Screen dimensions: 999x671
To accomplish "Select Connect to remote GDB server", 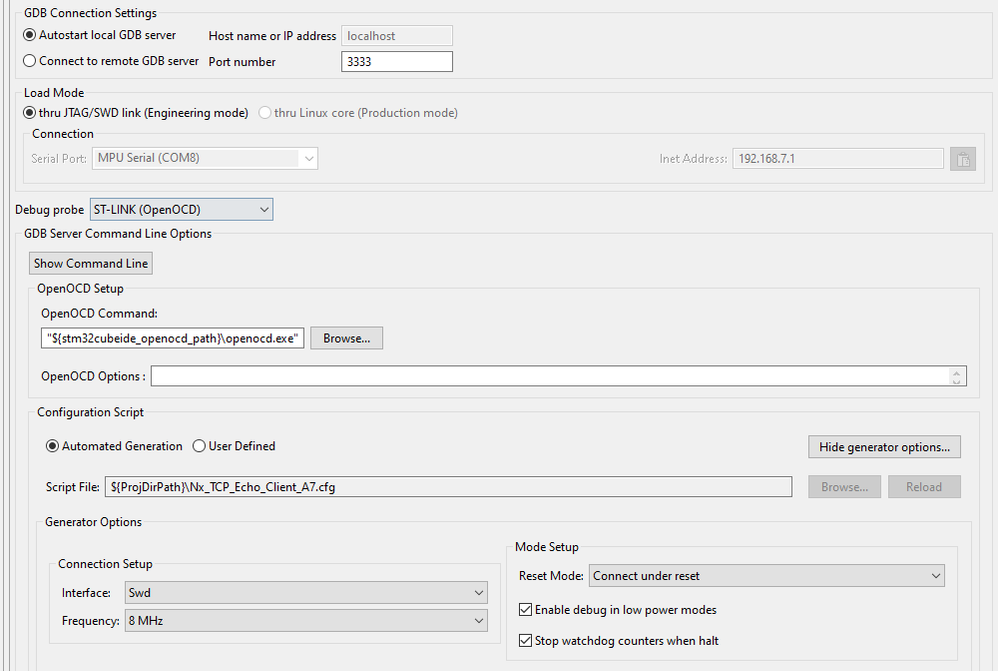I will coord(30,61).
